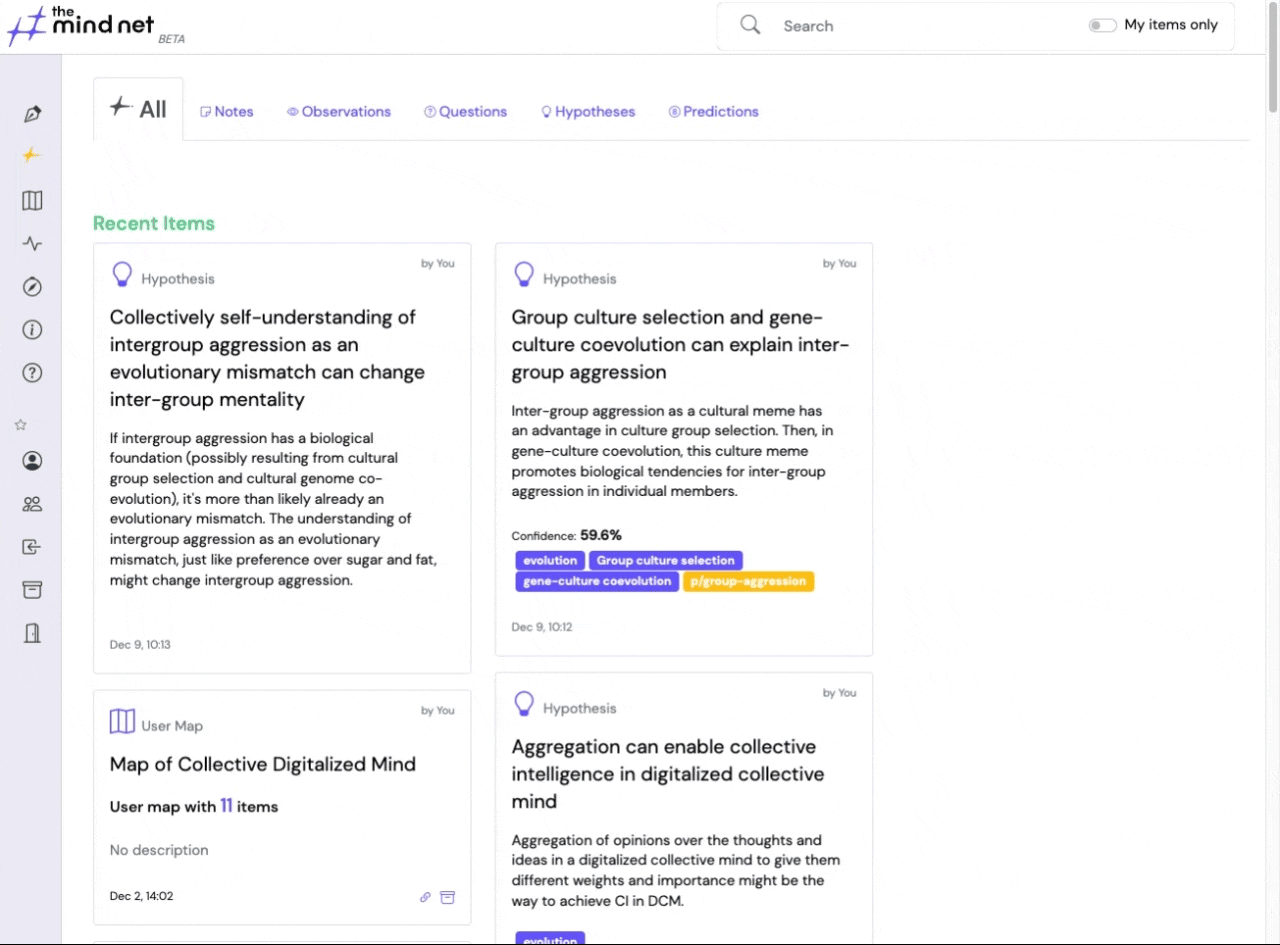Image resolution: width=1280 pixels, height=945 pixels.
Task: Click the door icon in sidebar
Action: point(32,633)
